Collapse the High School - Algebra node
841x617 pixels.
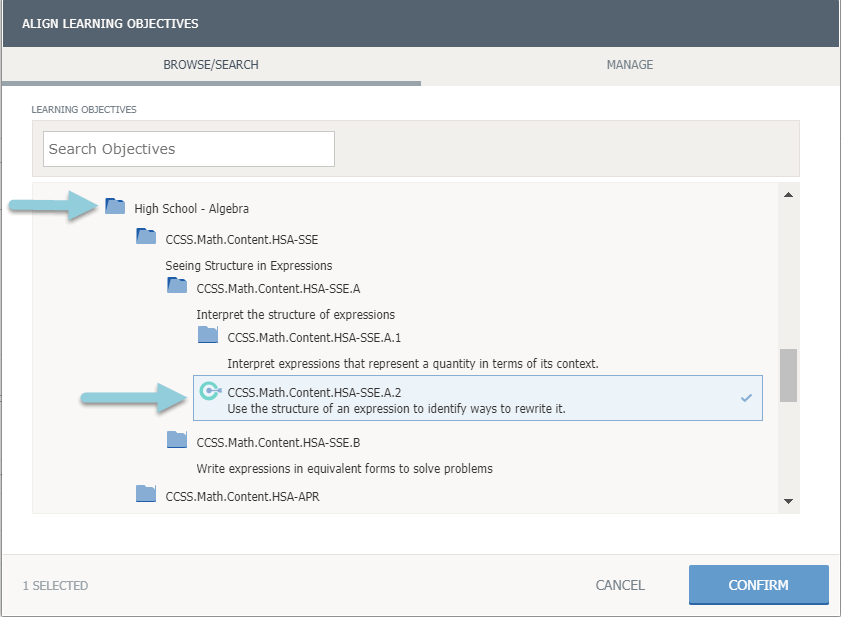click(191, 209)
